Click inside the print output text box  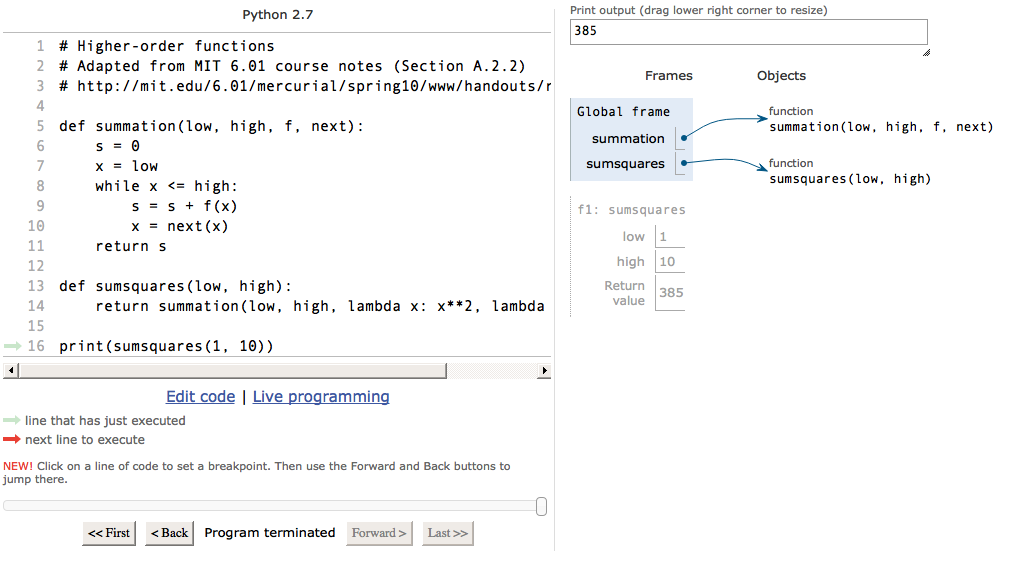point(749,32)
